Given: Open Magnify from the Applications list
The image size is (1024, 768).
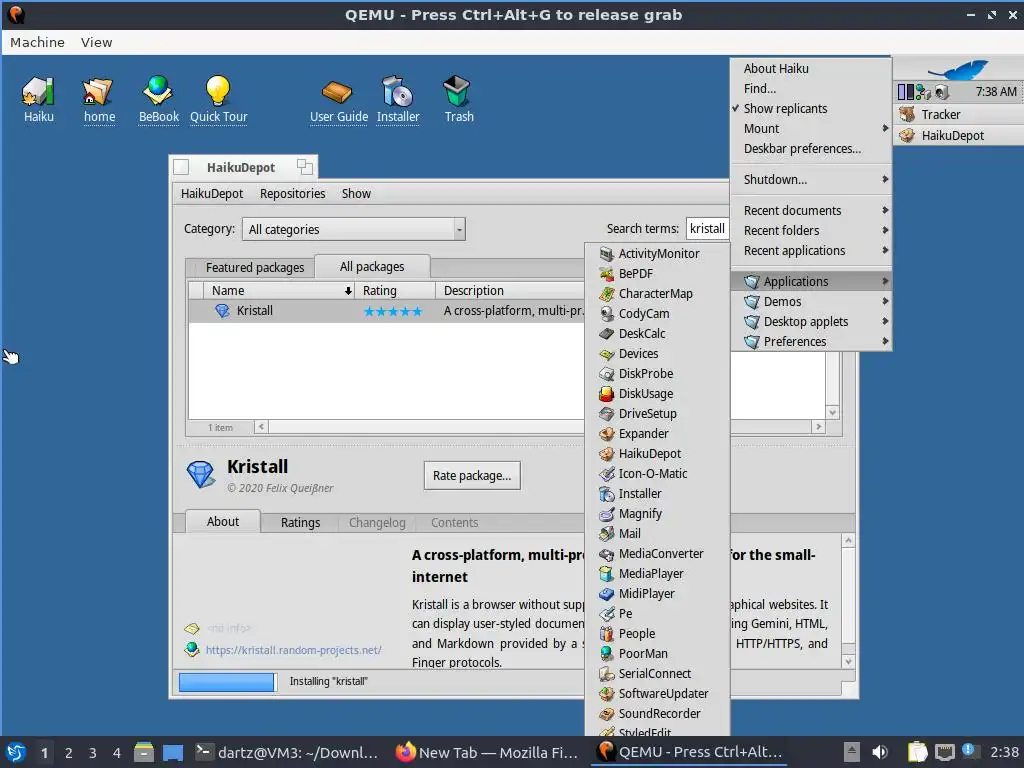Looking at the screenshot, I should pos(657,513).
